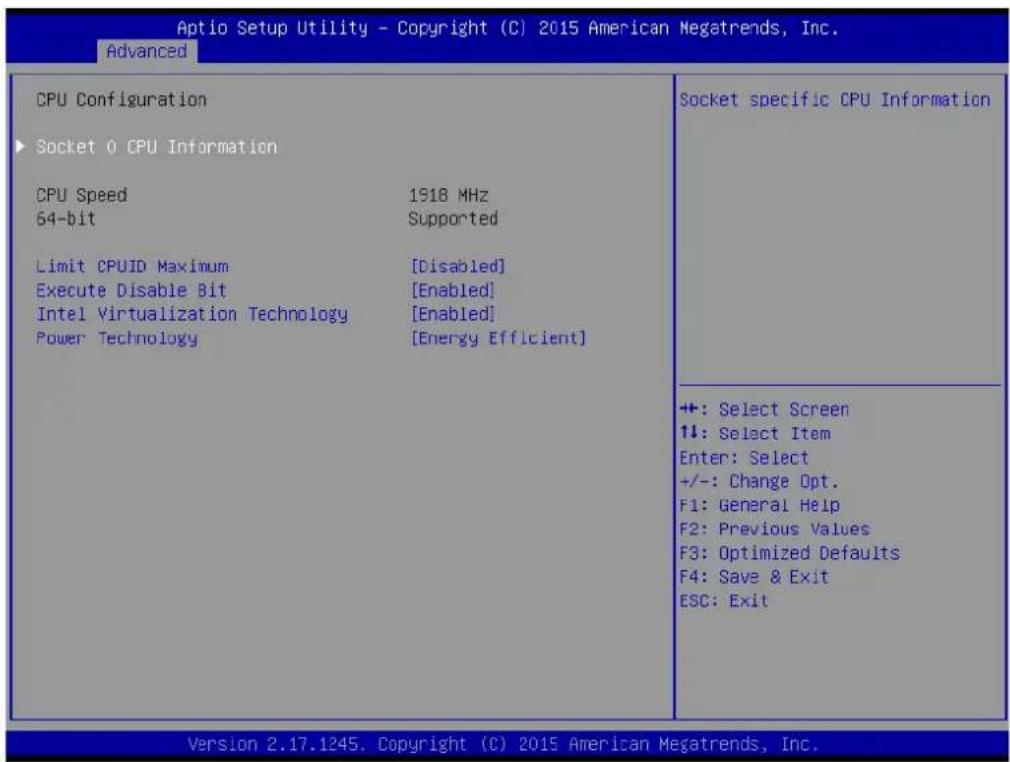Select the Power Technology setting
The height and width of the screenshot is (762, 1010).
click(117, 338)
